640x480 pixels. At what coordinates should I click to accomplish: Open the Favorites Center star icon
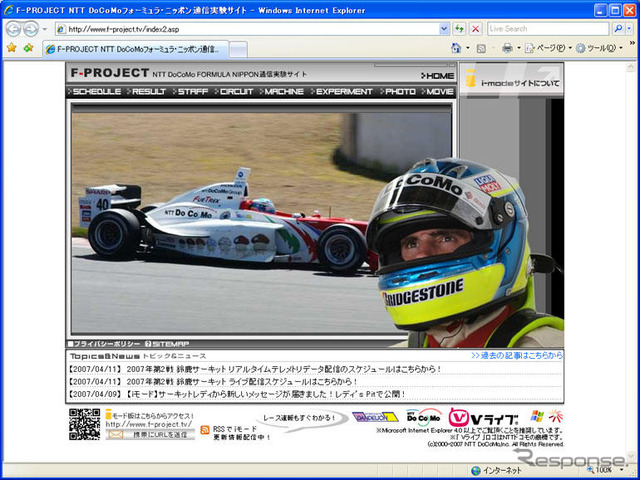pos(11,48)
